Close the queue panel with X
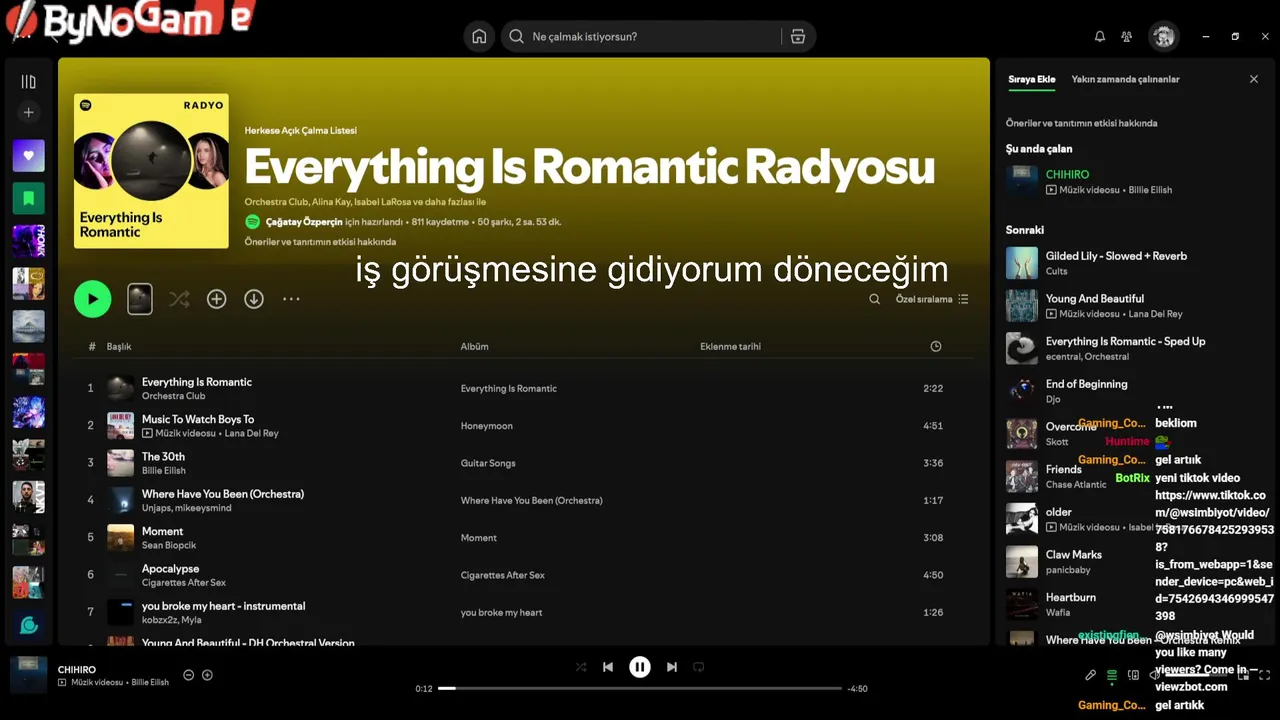The height and width of the screenshot is (720, 1280). coord(1254,79)
